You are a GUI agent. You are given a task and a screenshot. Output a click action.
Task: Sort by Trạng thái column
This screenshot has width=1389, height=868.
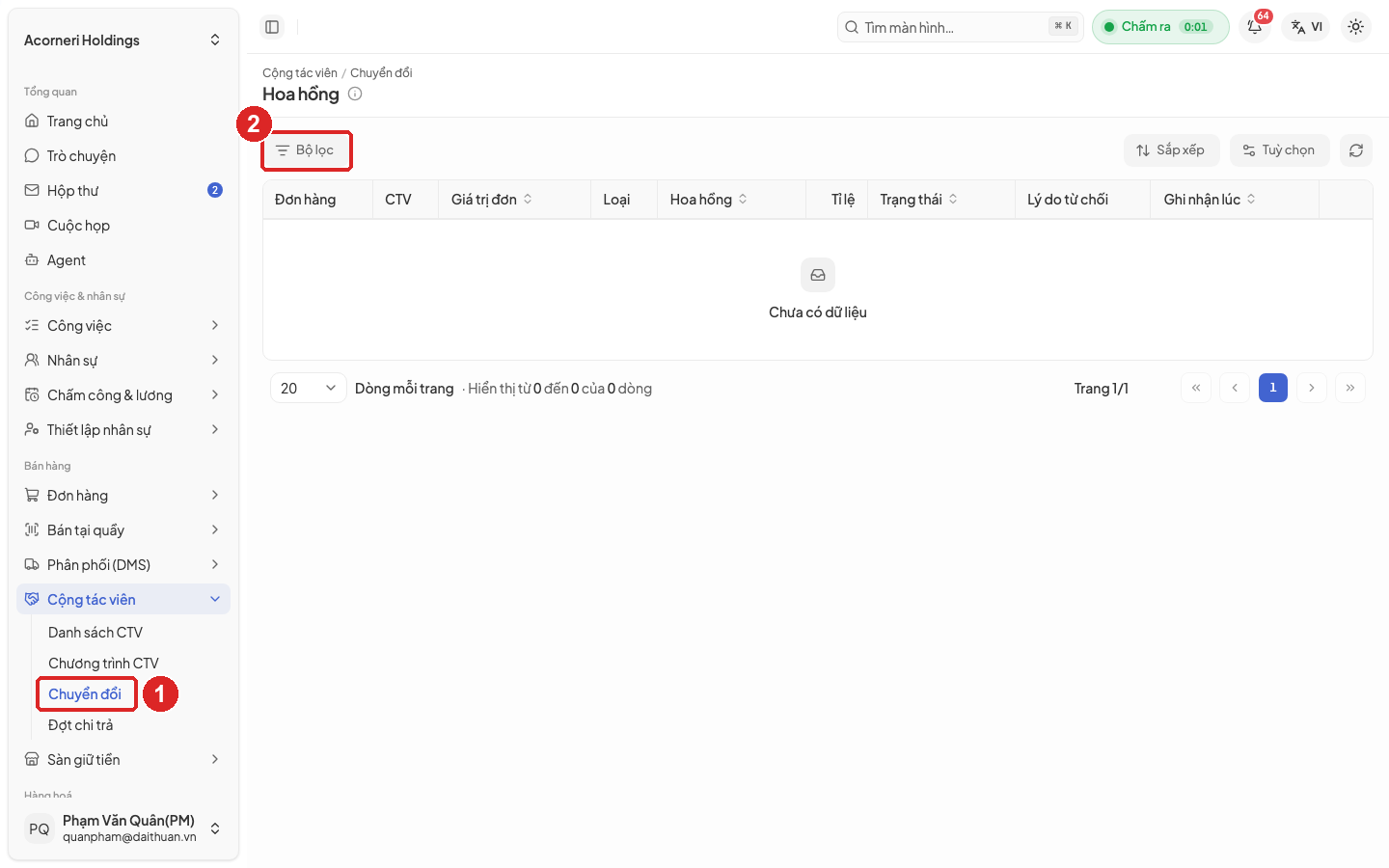coord(919,200)
